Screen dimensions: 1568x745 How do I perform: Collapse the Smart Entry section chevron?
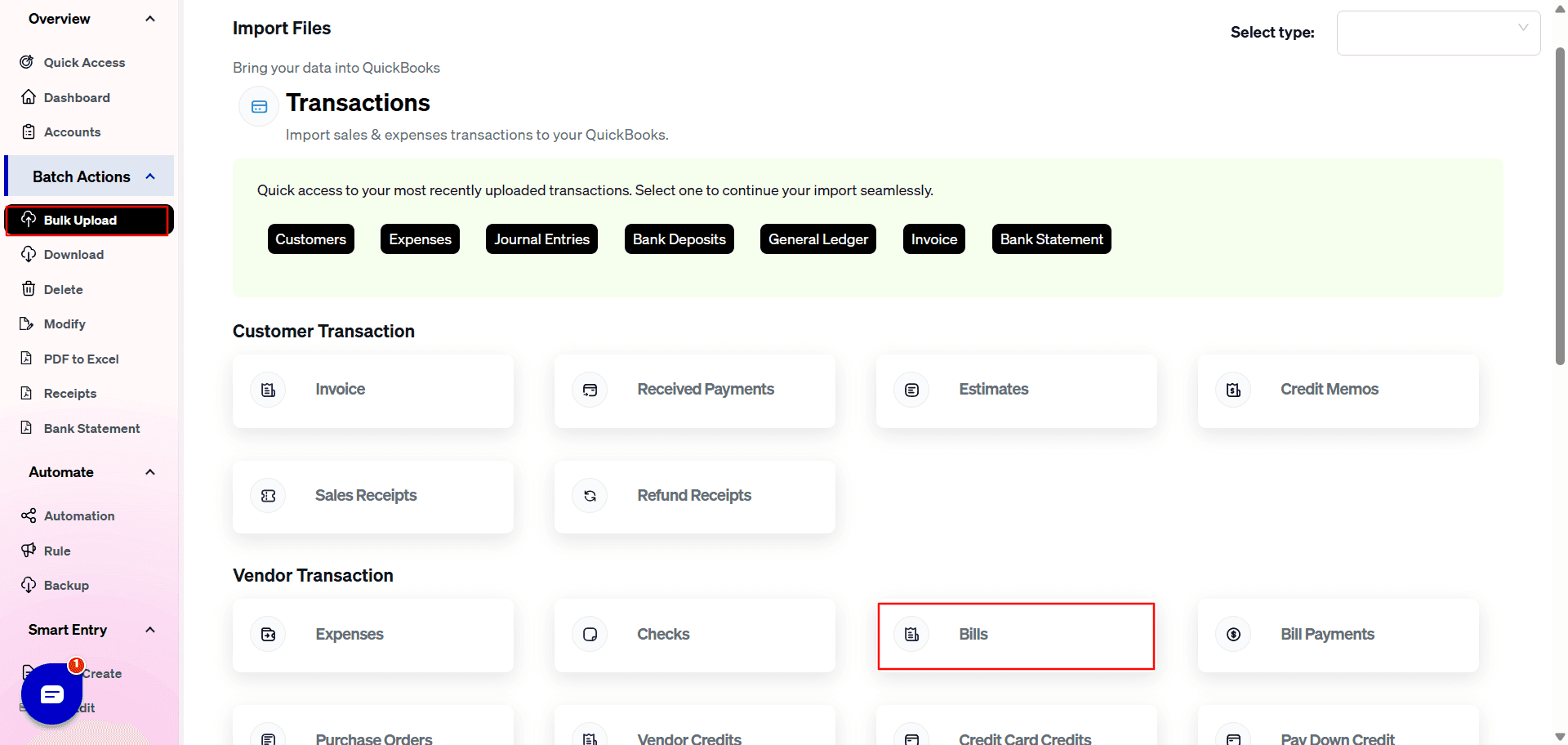tap(150, 630)
